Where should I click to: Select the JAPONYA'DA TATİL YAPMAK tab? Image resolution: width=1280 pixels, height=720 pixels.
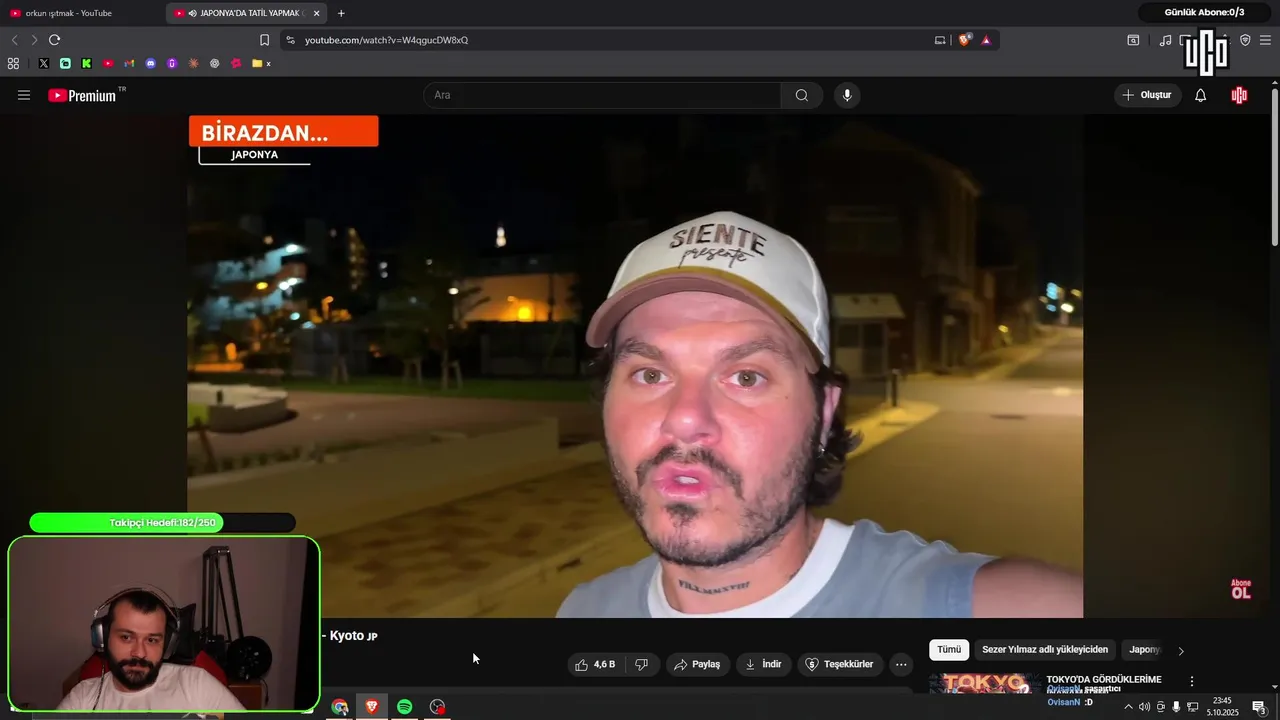[247, 13]
